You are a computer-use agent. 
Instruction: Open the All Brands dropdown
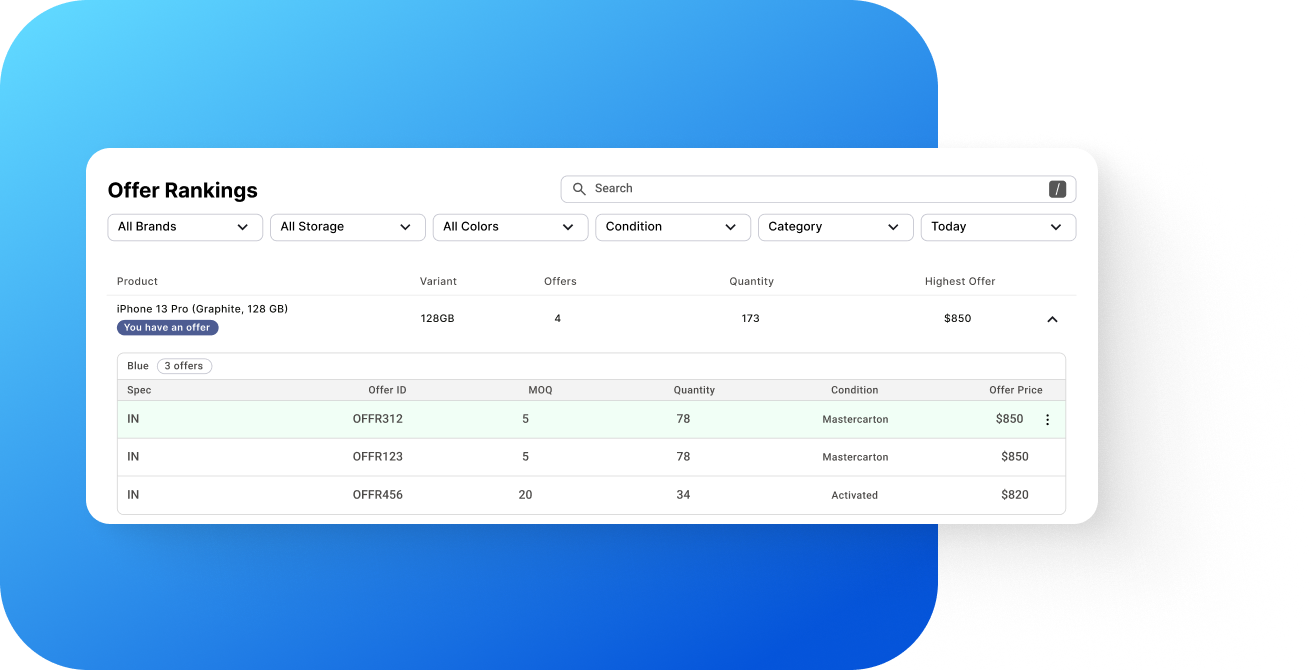[x=185, y=227]
